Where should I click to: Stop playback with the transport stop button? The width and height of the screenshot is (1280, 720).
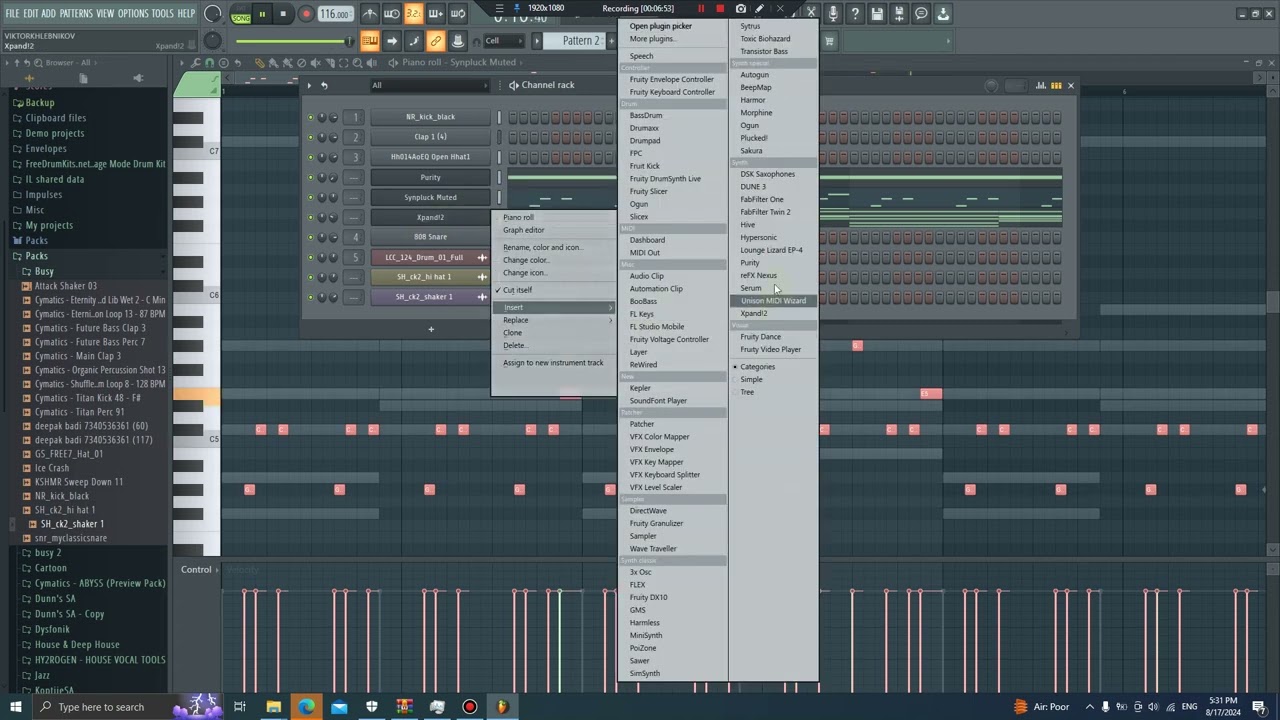click(x=283, y=14)
